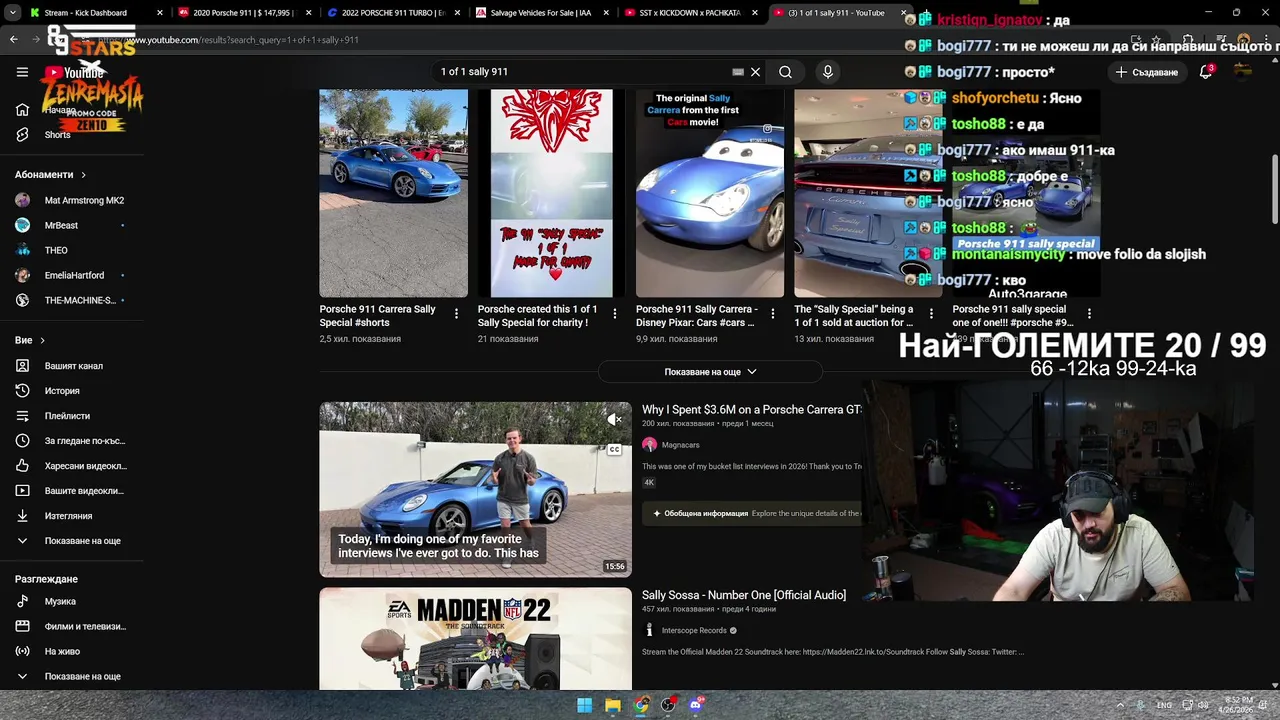The width and height of the screenshot is (1280, 720).
Task: Switch to Salvage Vehicles For Sale tab
Action: pos(540,13)
